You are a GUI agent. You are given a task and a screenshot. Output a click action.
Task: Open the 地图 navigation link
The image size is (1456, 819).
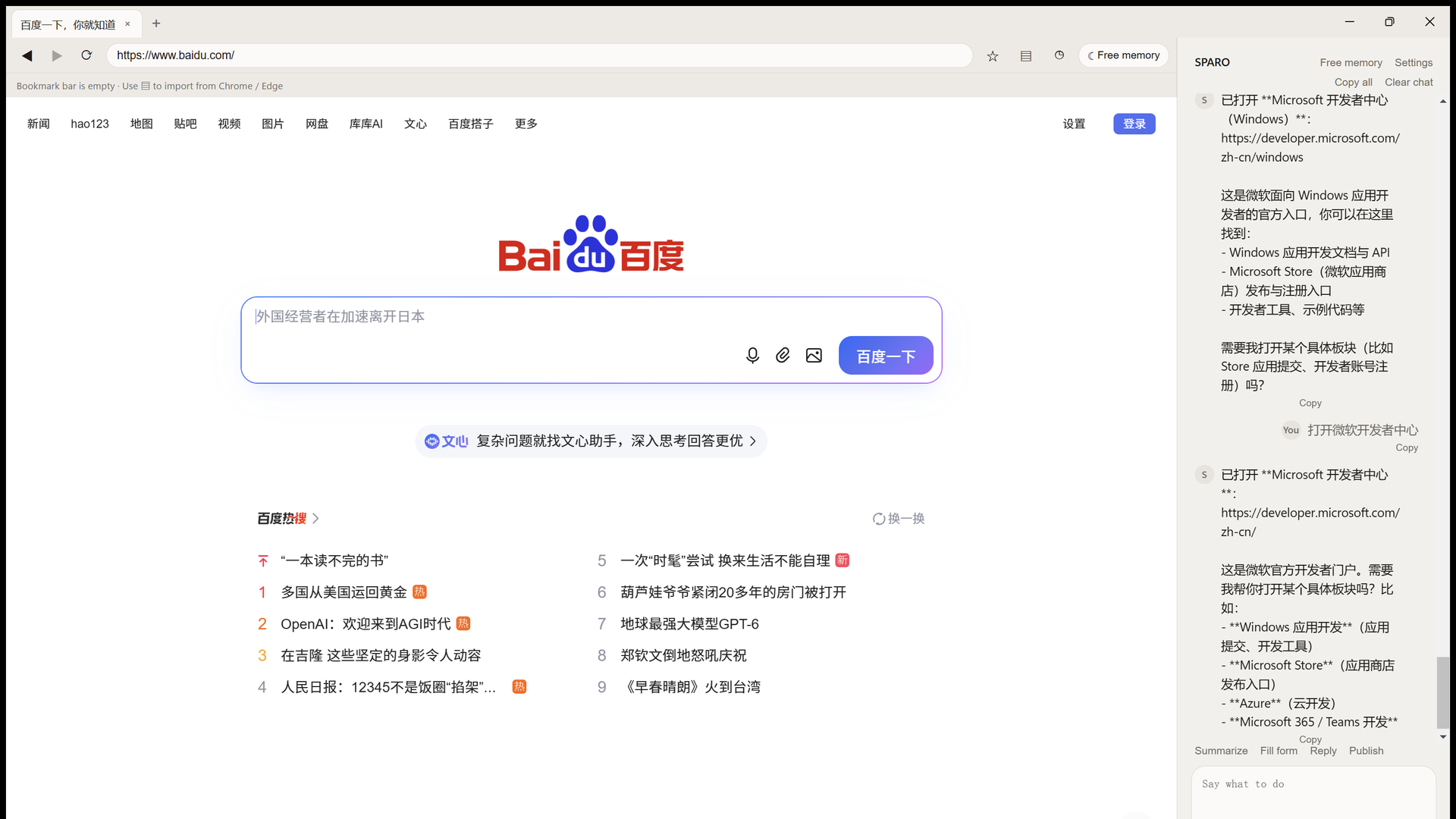click(142, 124)
